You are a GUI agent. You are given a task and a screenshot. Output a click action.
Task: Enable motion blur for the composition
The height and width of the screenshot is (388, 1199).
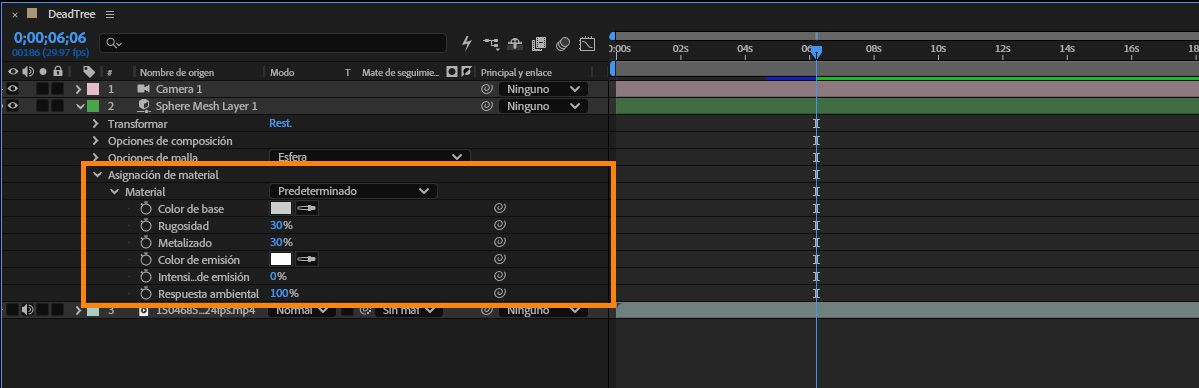point(563,44)
